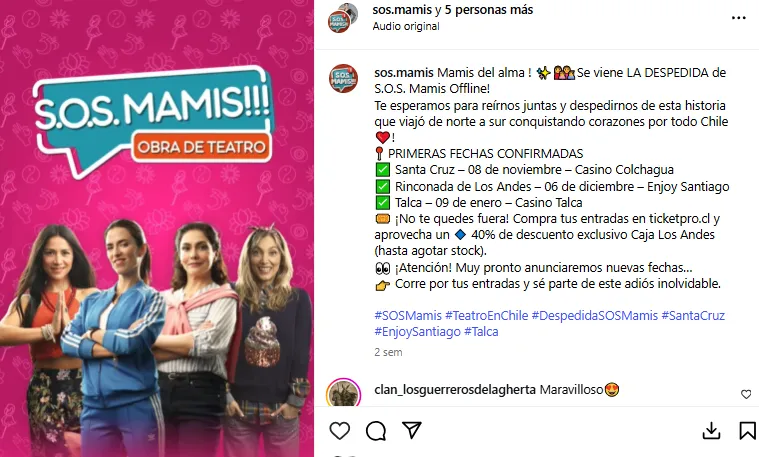Open the #EnjoySantiago hashtag

[x=417, y=332]
